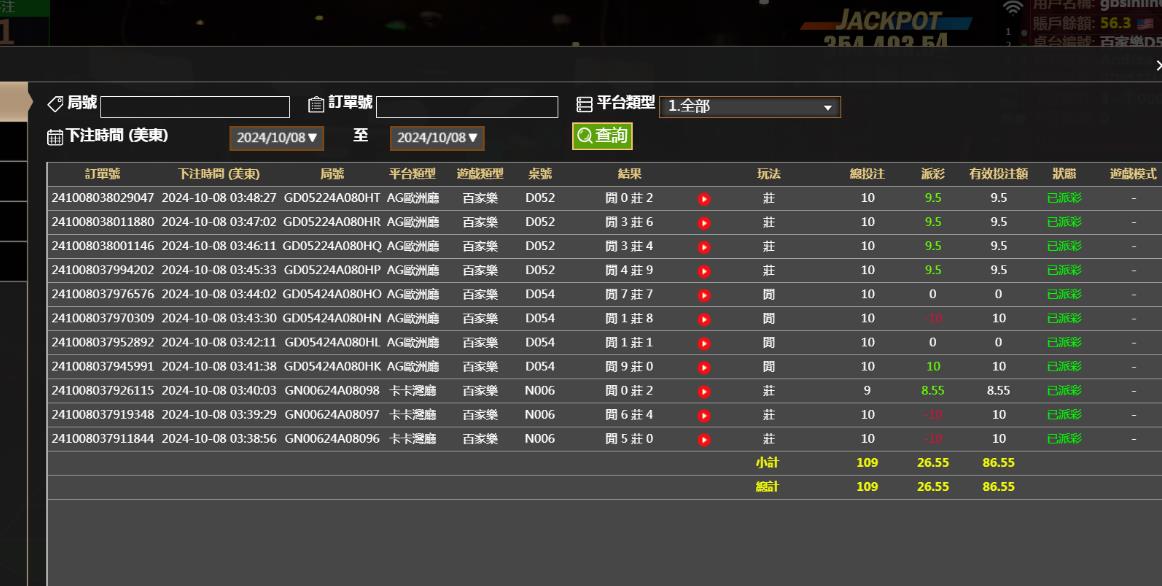Click replay icon for order 241008037976576
The image size is (1162, 586).
click(704, 295)
